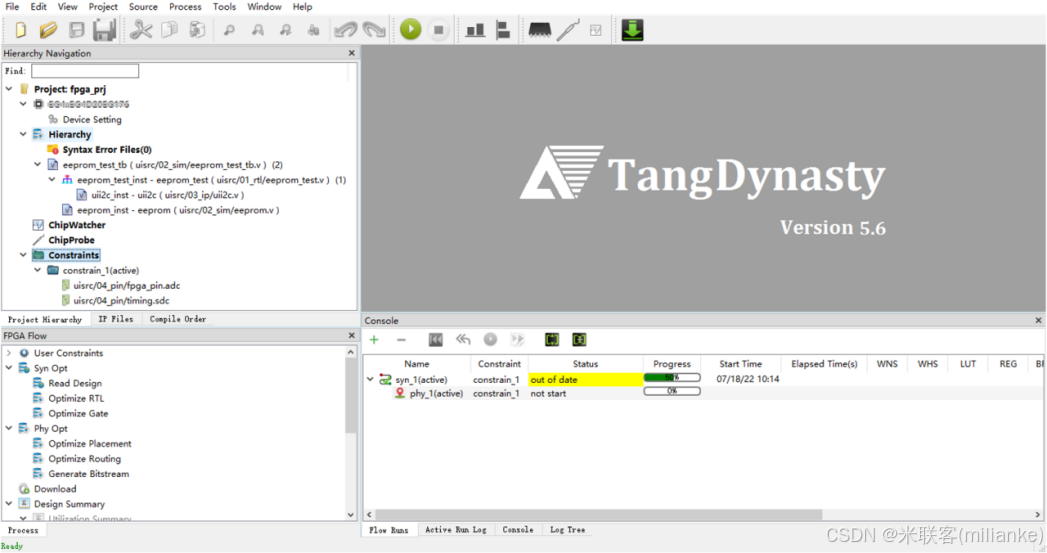The image size is (1047, 553).
Task: Collapse the Hierarchy tree node
Action: coord(23,134)
